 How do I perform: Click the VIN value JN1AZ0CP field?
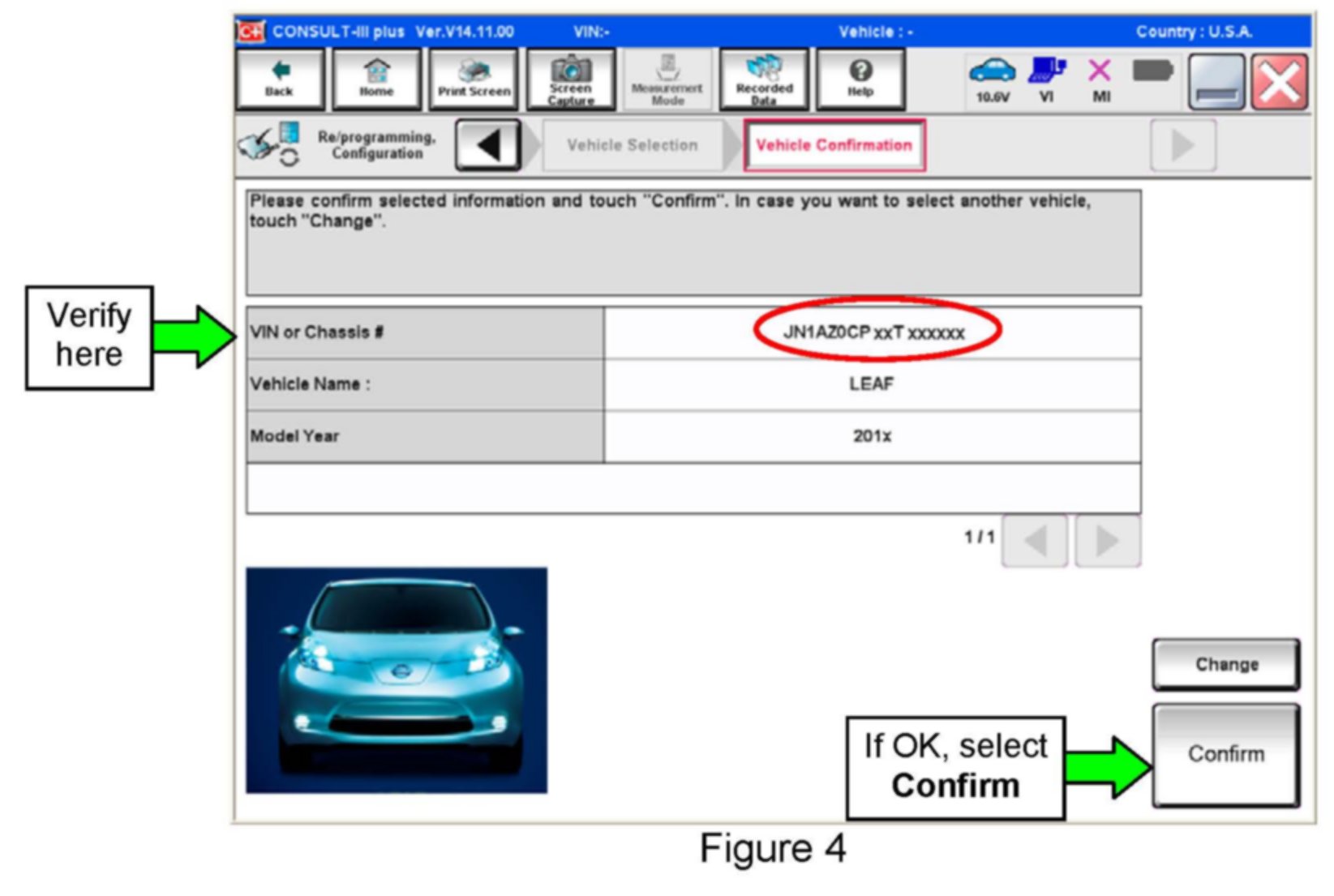point(874,332)
